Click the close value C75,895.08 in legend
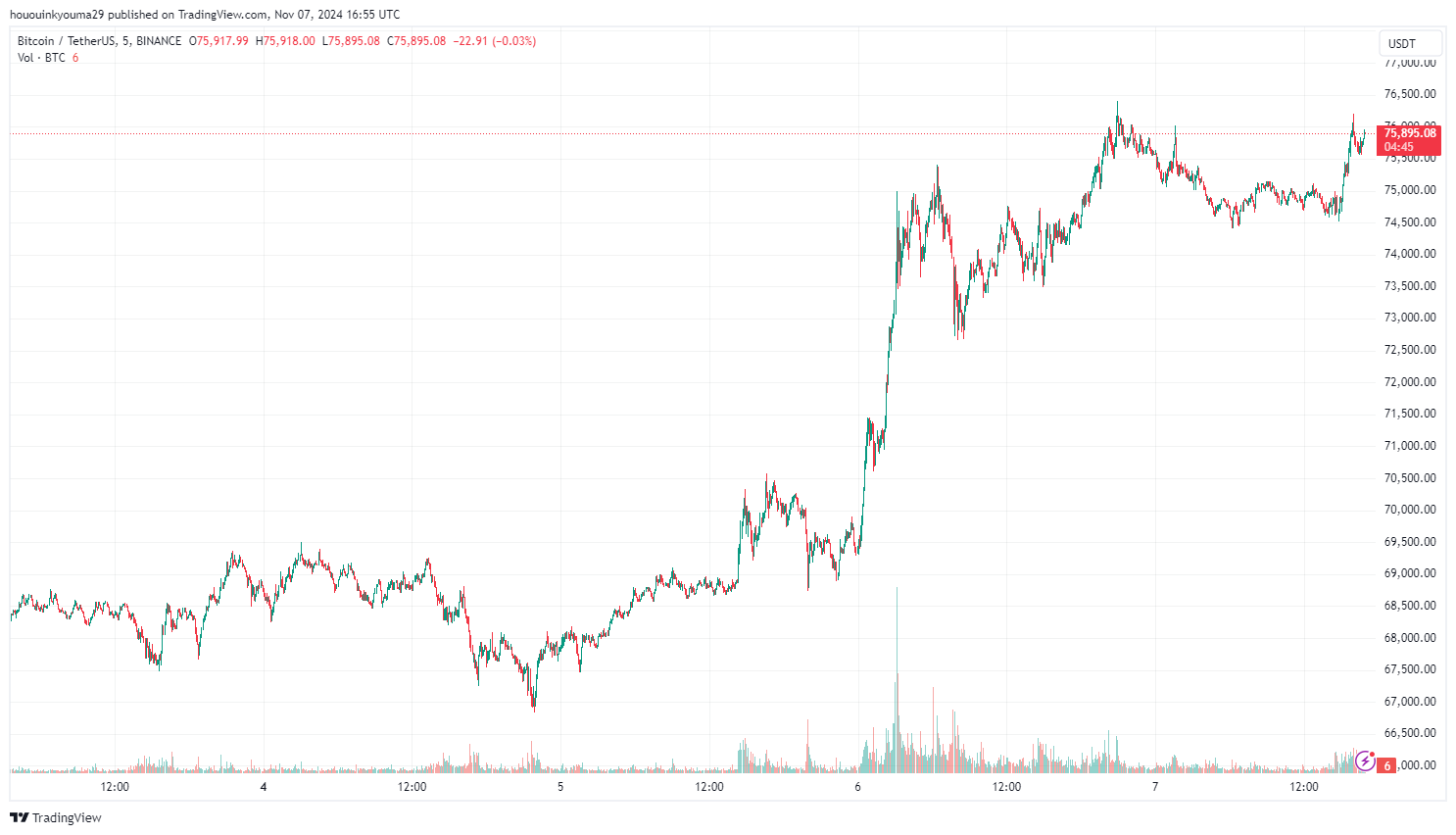 [x=416, y=41]
